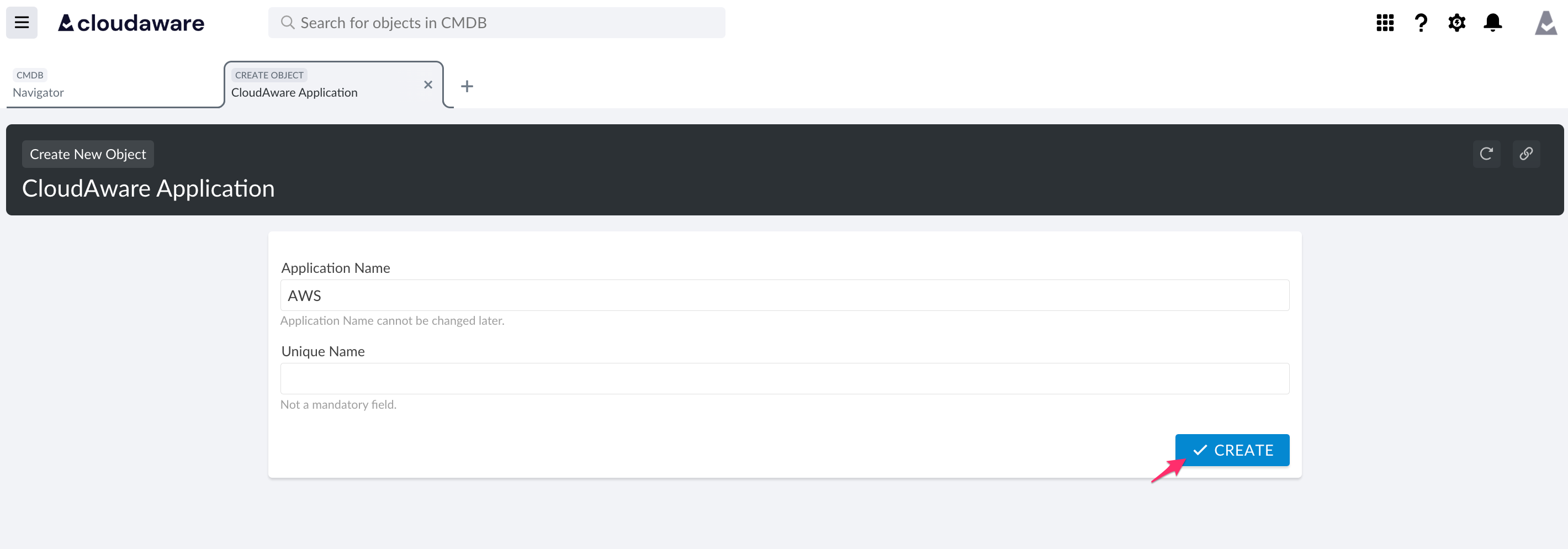Open the apps grid launcher
This screenshot has width=1568, height=549.
tap(1385, 23)
